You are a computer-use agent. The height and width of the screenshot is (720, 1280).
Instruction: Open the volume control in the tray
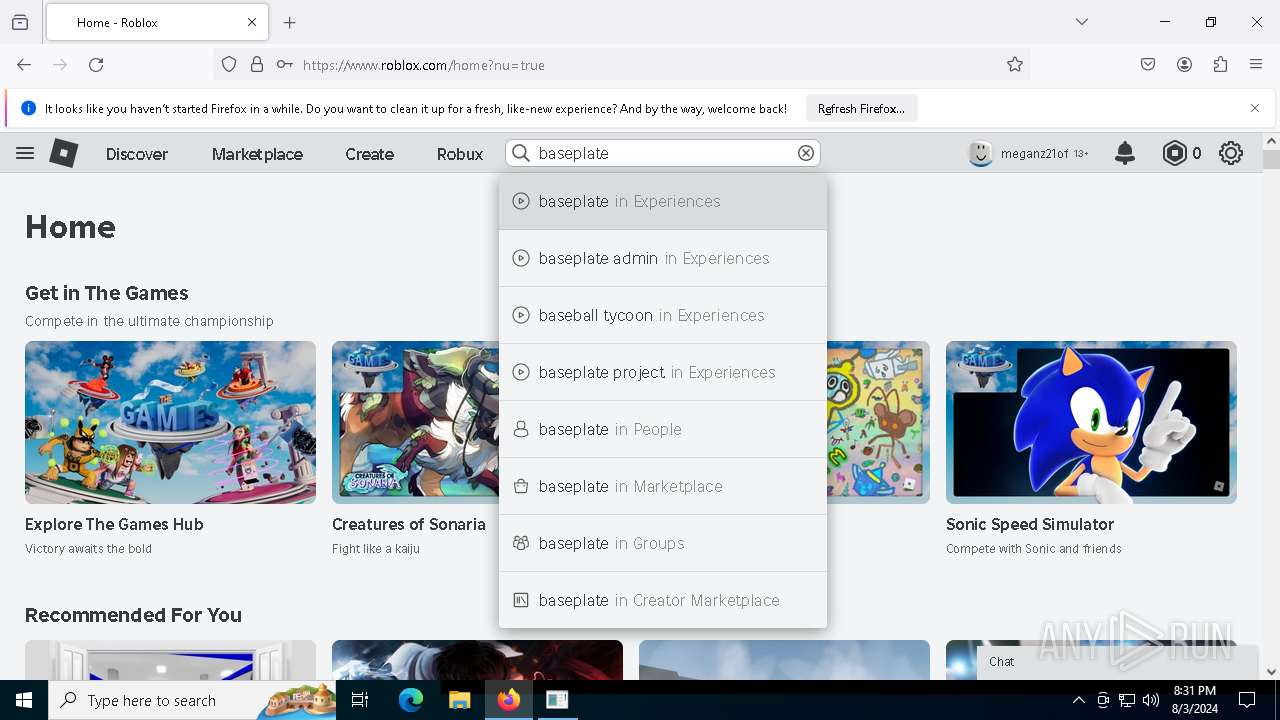point(1151,700)
